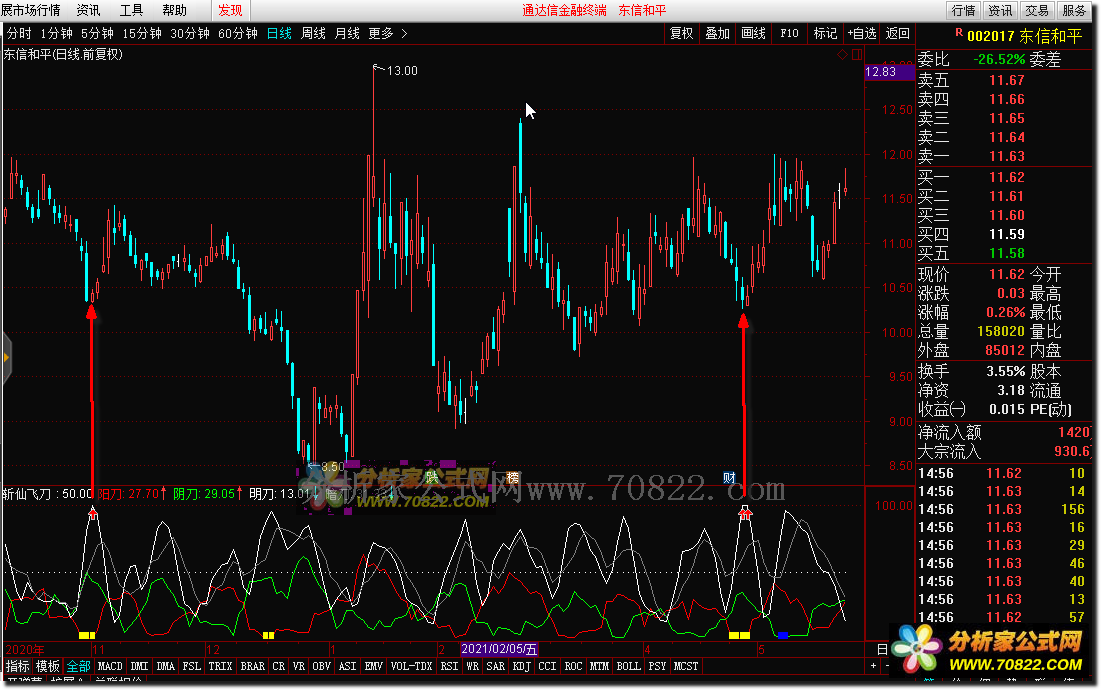This screenshot has height=690, width=1102.
Task: Click the red 发现 tab
Action: (x=230, y=10)
